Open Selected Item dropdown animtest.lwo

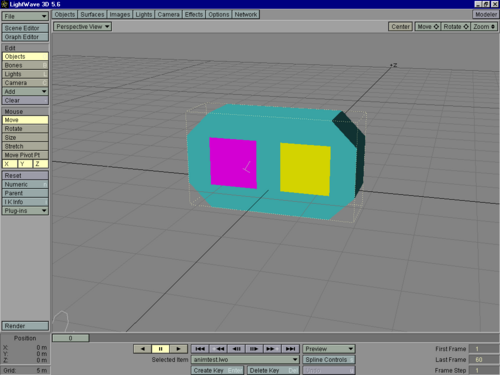(x=245, y=360)
